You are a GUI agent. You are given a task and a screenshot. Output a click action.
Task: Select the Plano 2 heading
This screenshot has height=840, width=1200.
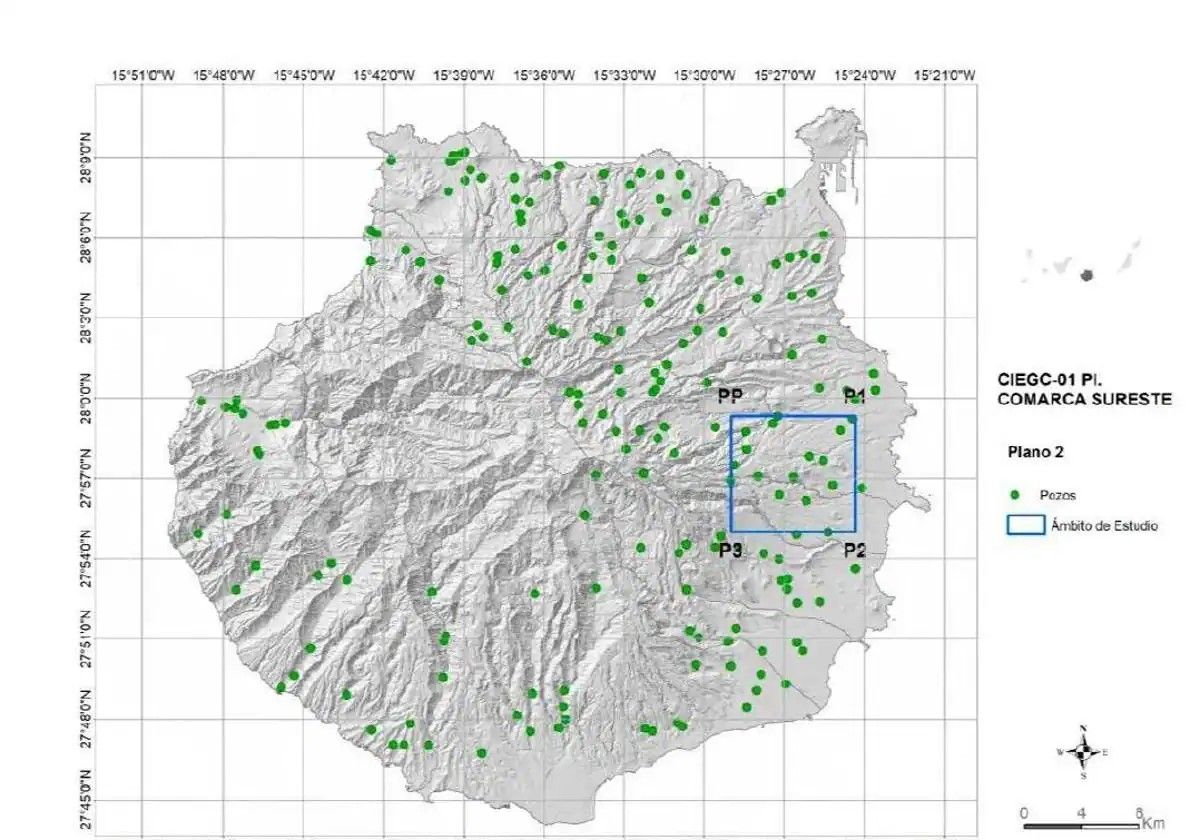[x=1034, y=452]
